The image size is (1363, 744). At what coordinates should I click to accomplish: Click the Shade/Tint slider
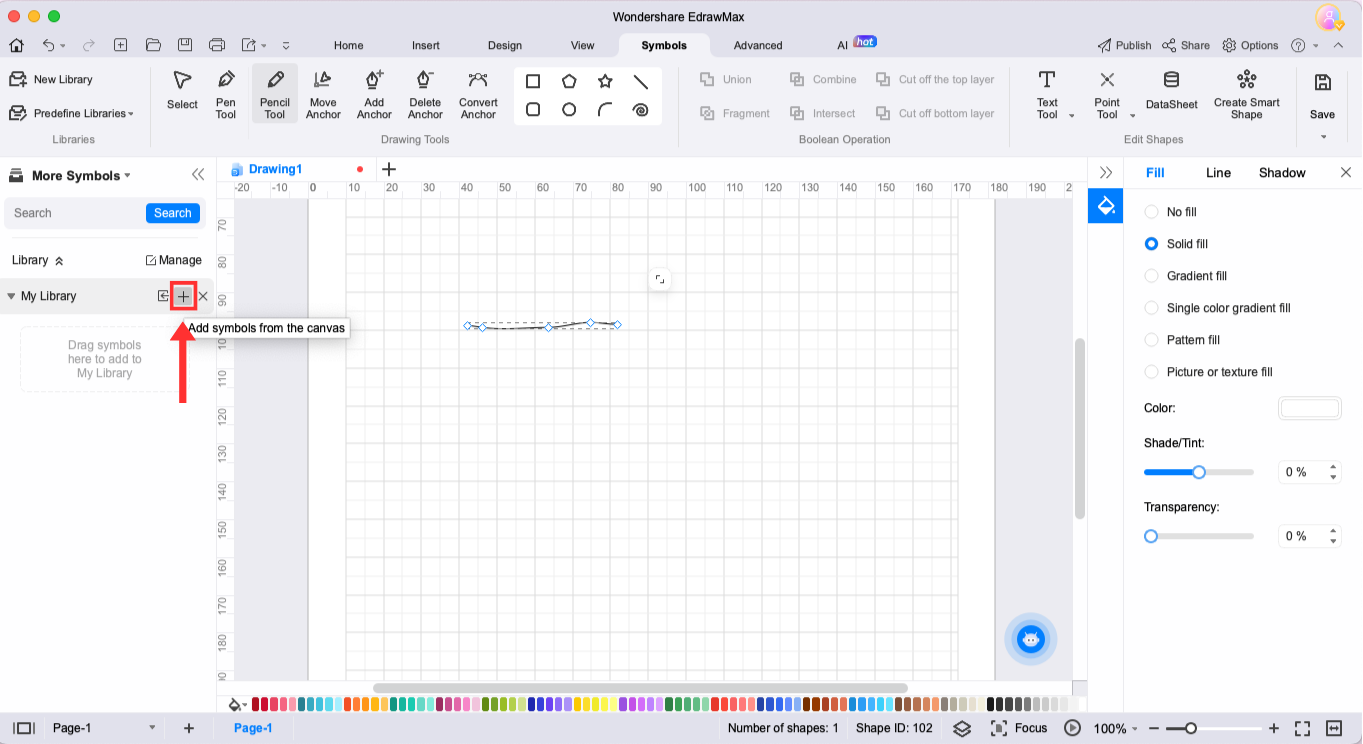click(x=1199, y=472)
